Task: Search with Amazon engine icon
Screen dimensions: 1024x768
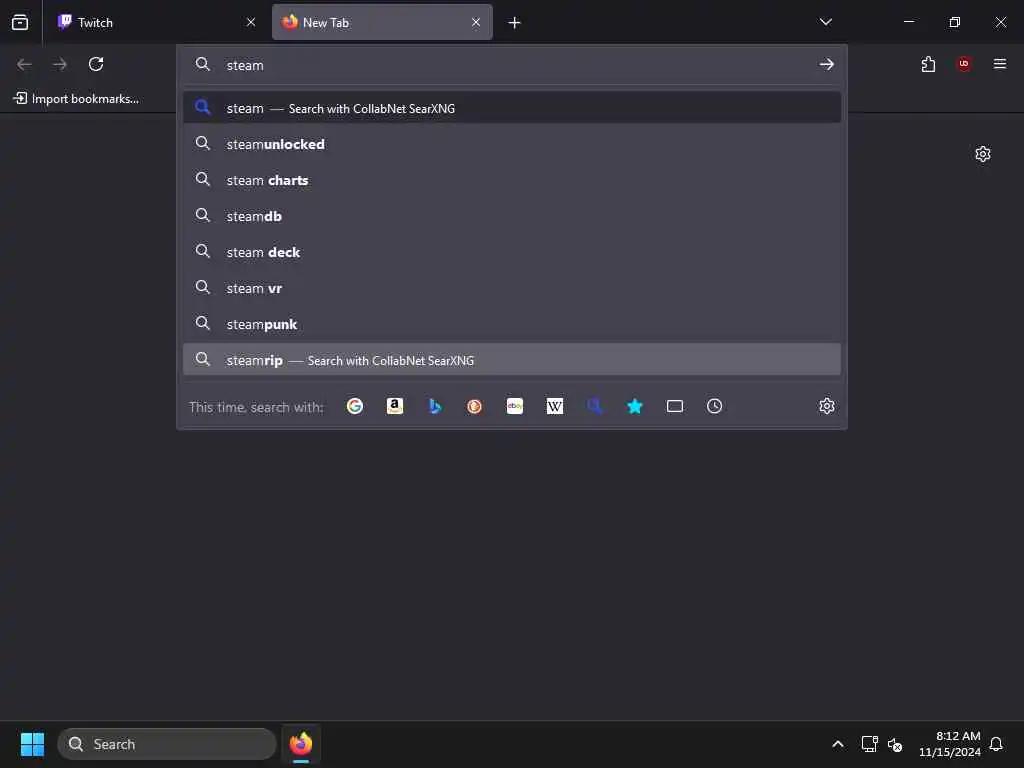Action: (x=394, y=406)
